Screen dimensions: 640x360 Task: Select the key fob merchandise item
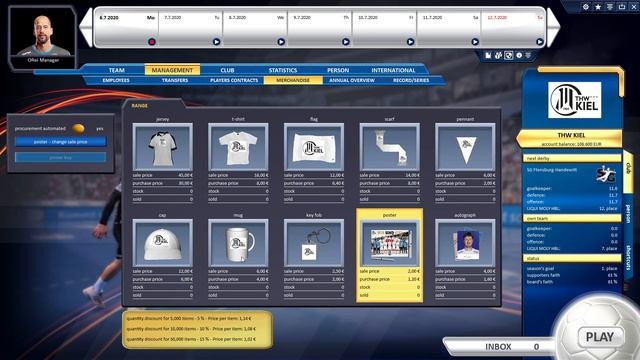[314, 243]
